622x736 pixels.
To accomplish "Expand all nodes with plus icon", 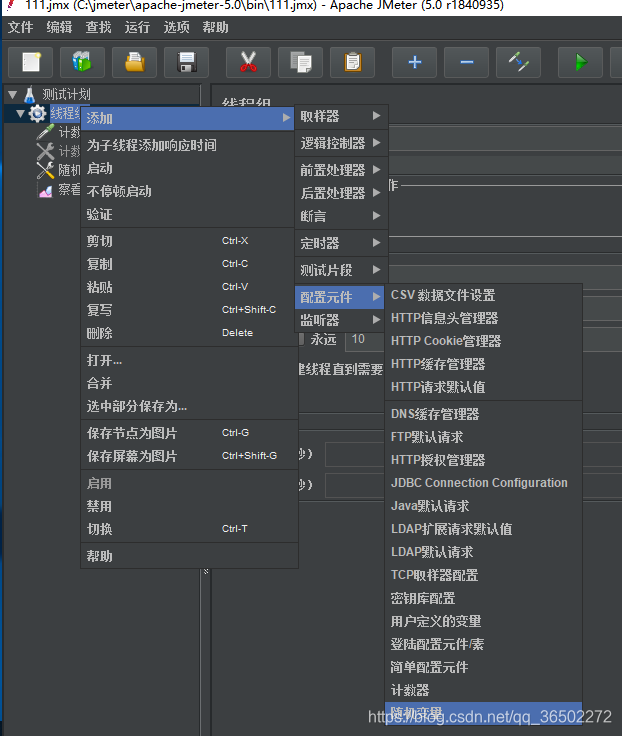I will pos(415,62).
